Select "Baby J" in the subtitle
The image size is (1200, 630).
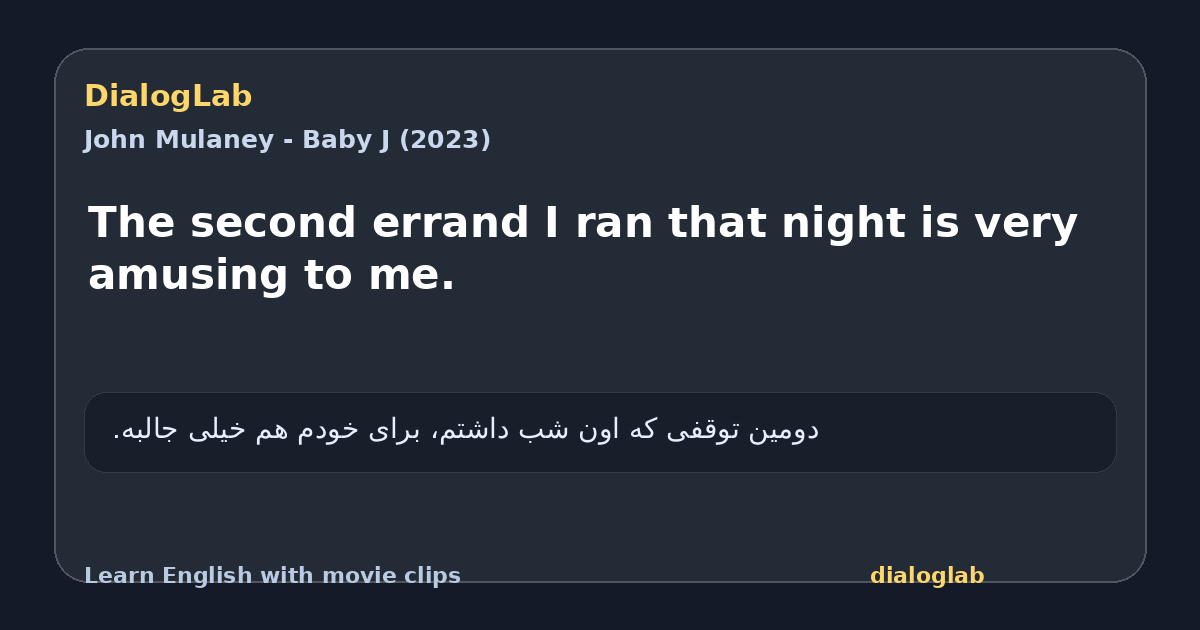tap(345, 140)
